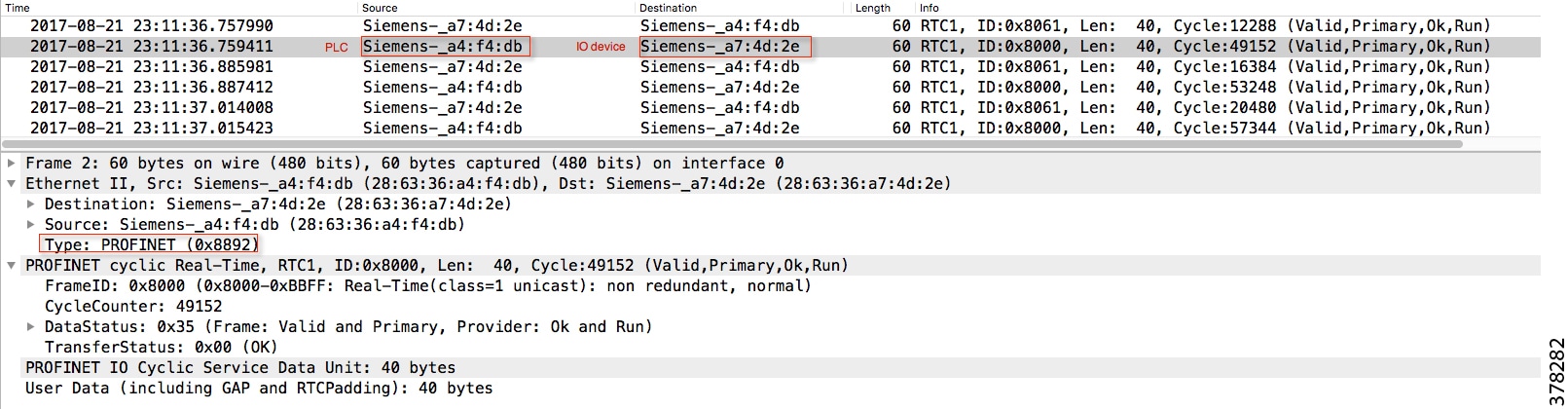Click destination Siemens-_a7:4d:2e in highlighted row

(x=724, y=46)
